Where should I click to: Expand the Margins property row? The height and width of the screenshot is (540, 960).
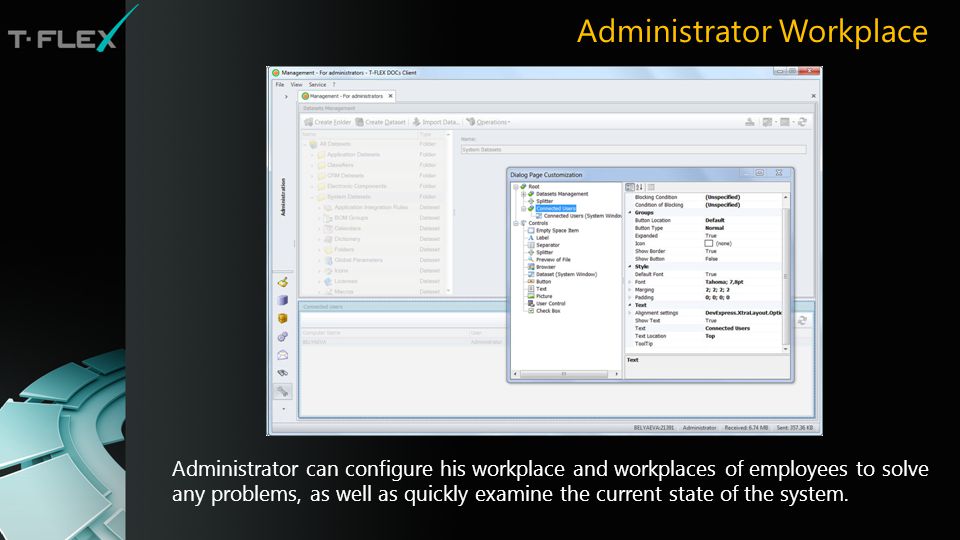(x=630, y=290)
